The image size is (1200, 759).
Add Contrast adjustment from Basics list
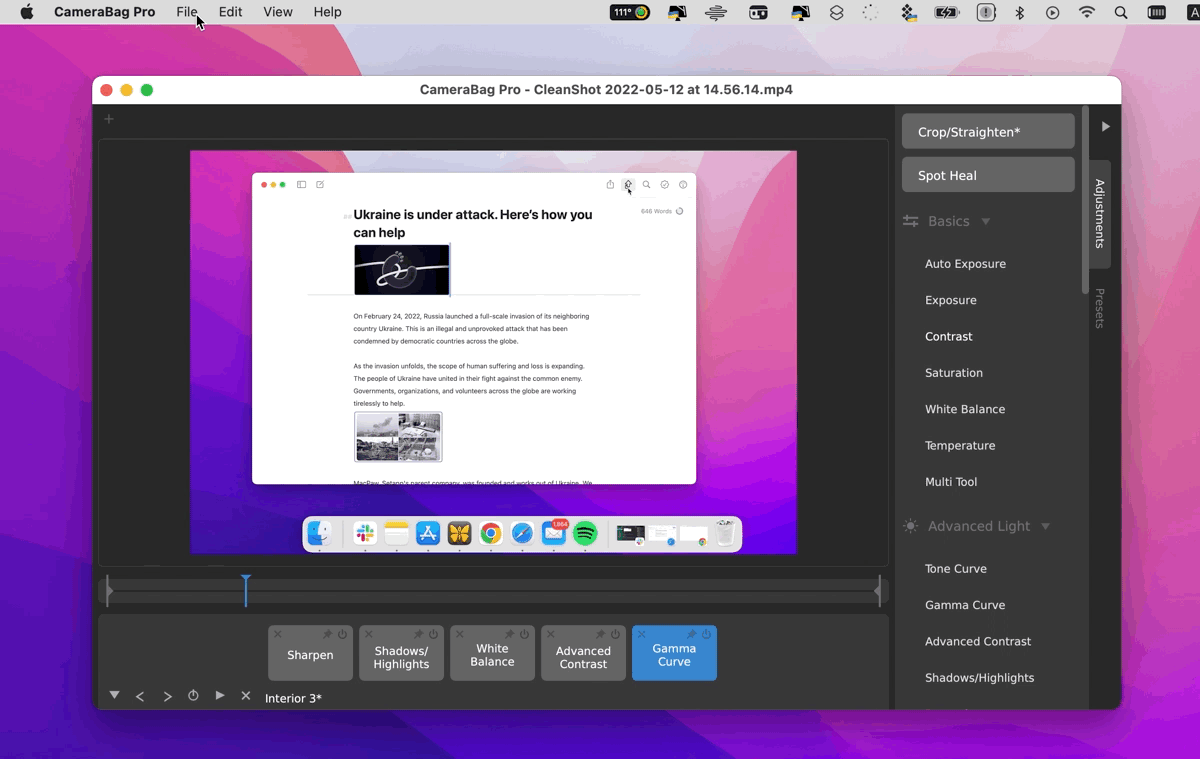tap(948, 336)
